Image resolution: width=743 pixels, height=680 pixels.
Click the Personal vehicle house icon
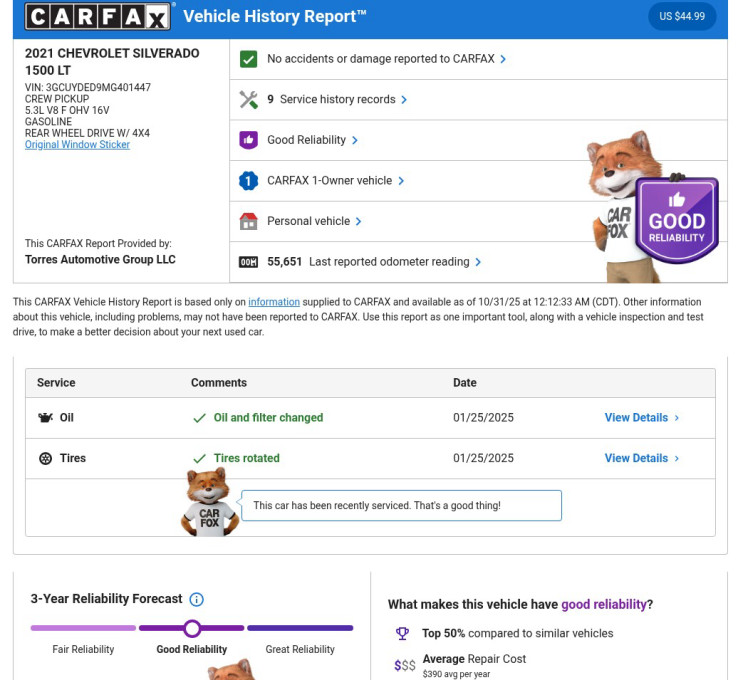(x=249, y=221)
